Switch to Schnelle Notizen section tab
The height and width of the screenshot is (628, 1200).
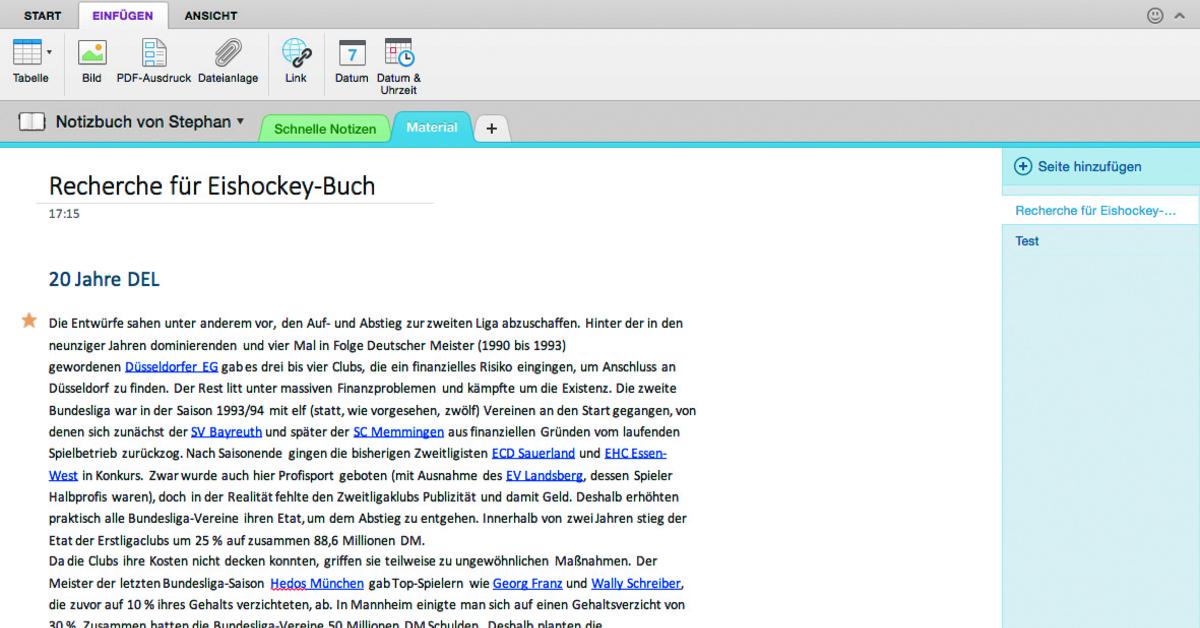pyautogui.click(x=325, y=128)
